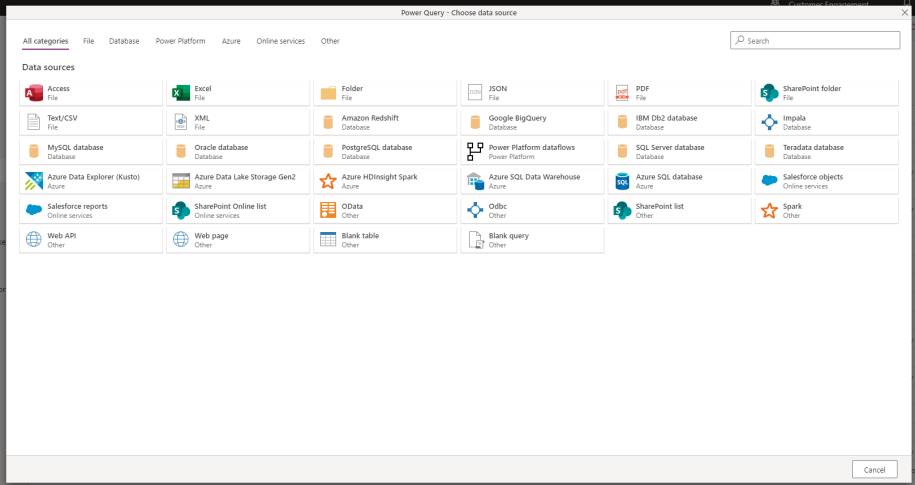Select the SharePoint list (Other) icon
The width and height of the screenshot is (915, 485).
[x=622, y=210]
